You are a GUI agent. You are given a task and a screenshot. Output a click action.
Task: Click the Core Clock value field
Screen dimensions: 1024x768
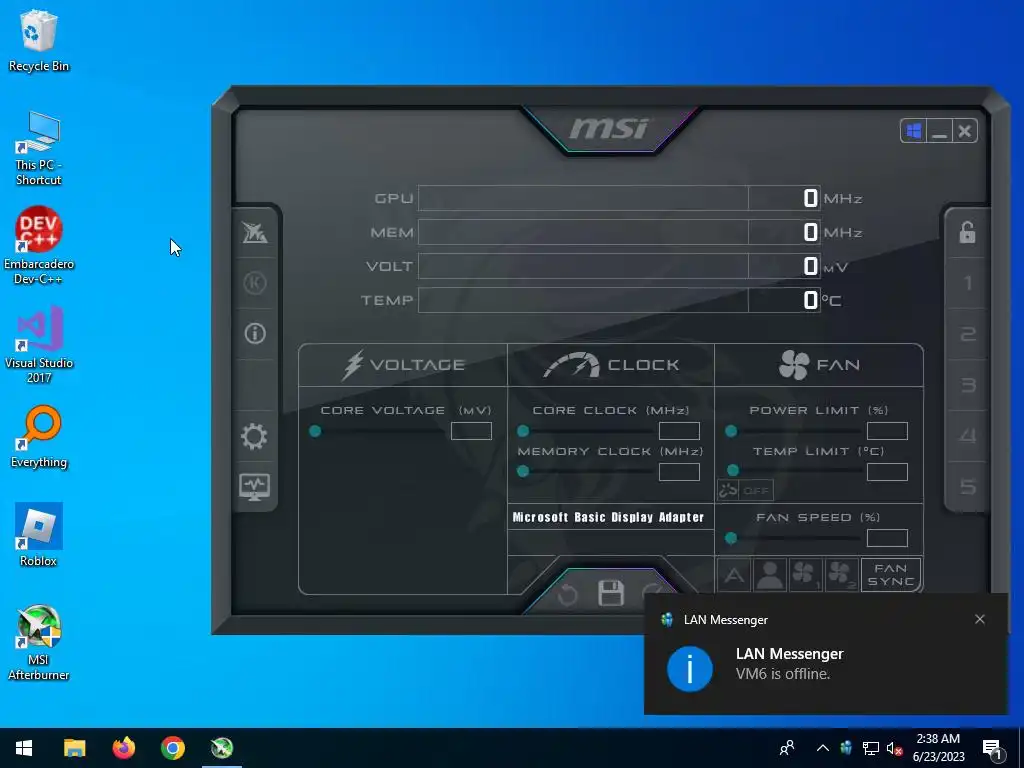click(x=679, y=431)
